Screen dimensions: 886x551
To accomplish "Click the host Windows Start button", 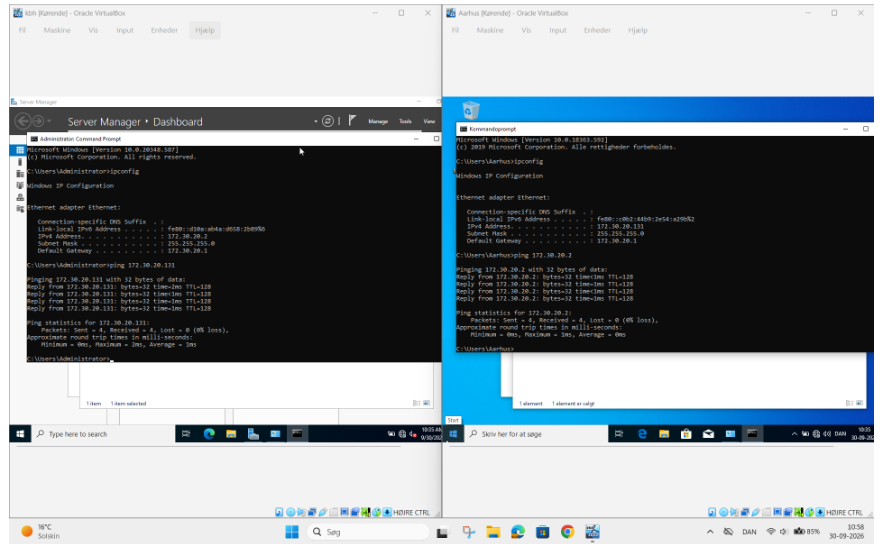I will click(x=292, y=532).
